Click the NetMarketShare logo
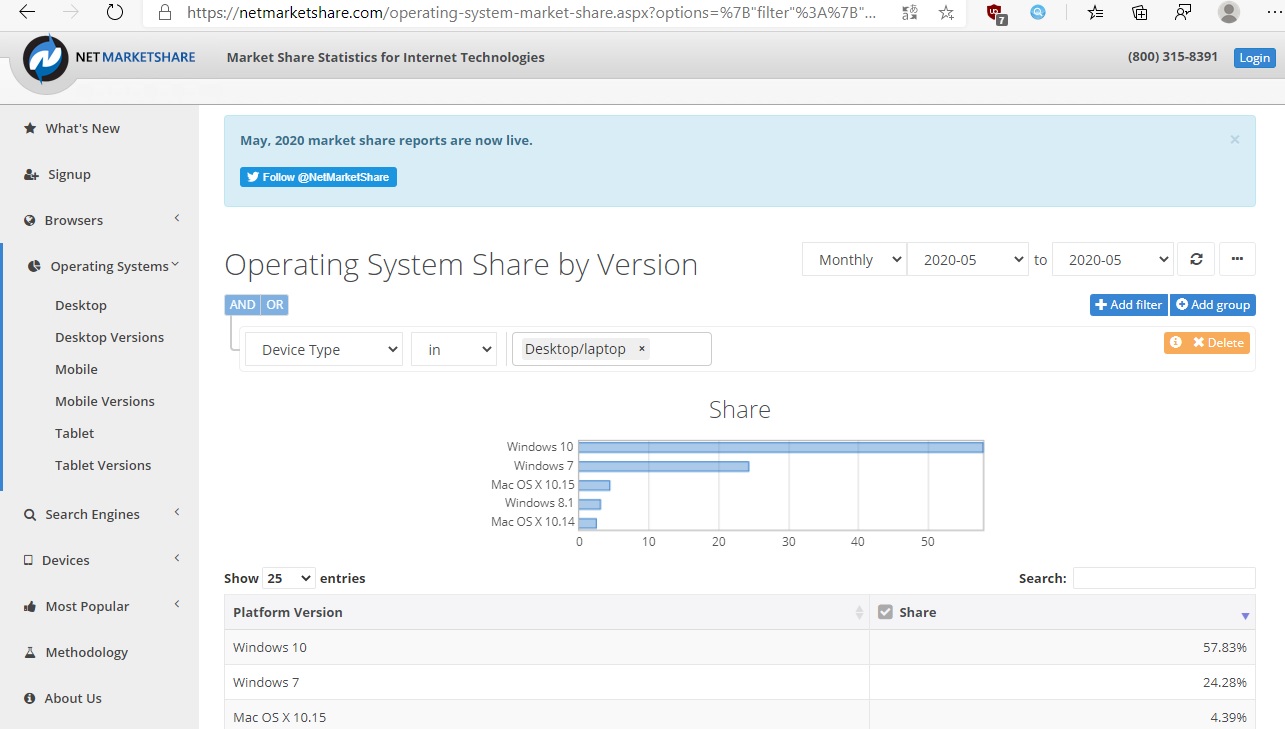The height and width of the screenshot is (729, 1285). 110,58
